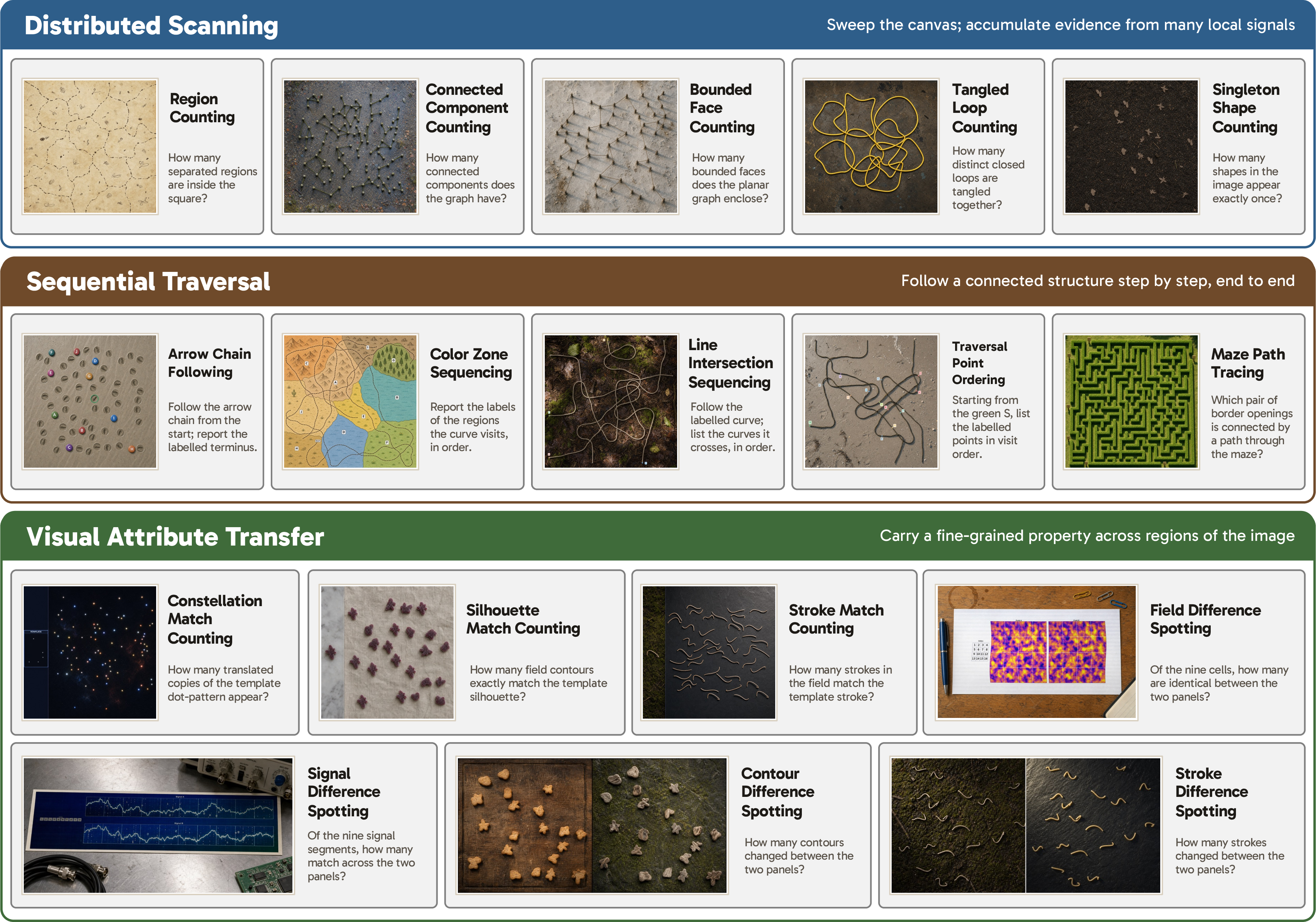This screenshot has height=922, width=1316.
Task: Click 'How many strokes changed' question text
Action: (x=1229, y=856)
